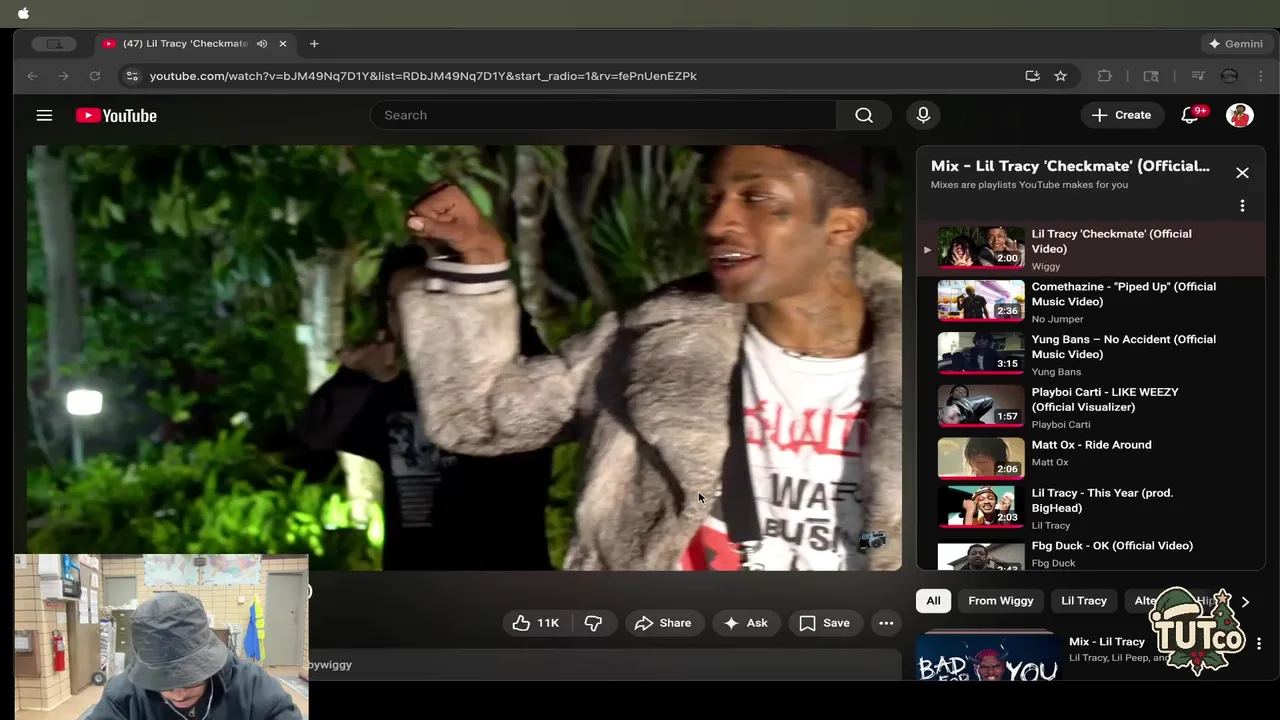Select the Lil Tracy filter chip
The width and height of the screenshot is (1280, 720).
(1084, 601)
